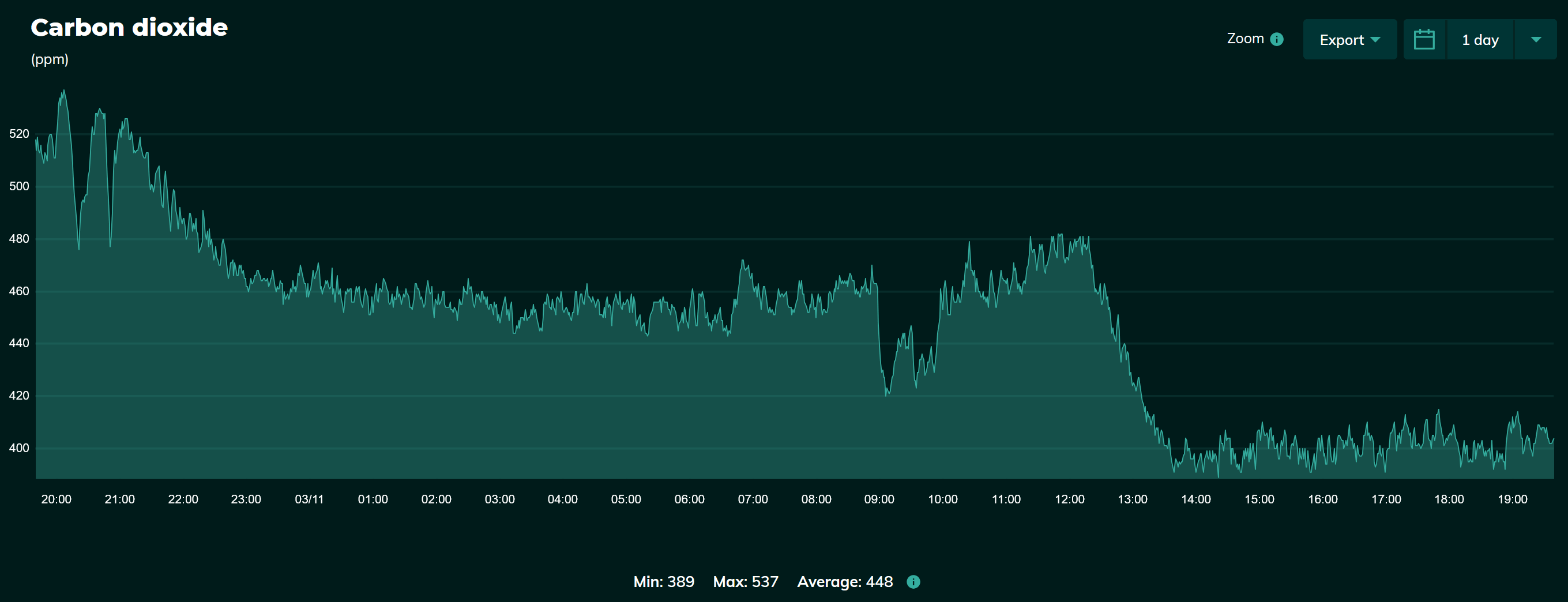
Task: Click the info icon next to Average
Action: 913,582
